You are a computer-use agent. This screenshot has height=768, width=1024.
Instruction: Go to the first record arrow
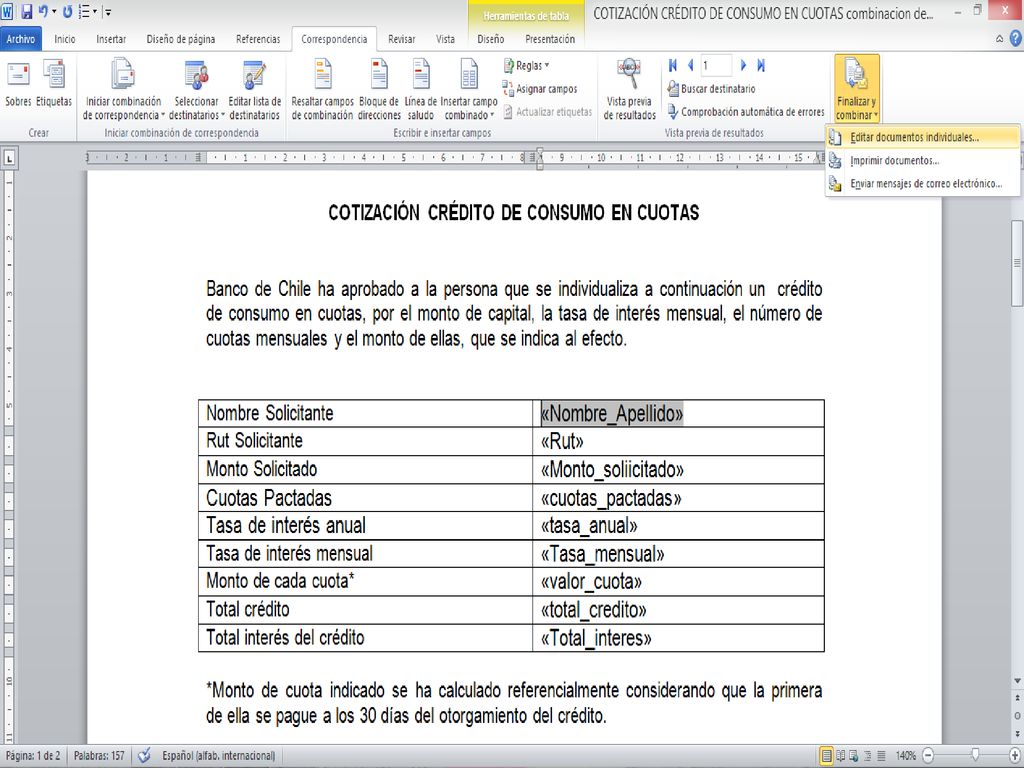coord(673,65)
